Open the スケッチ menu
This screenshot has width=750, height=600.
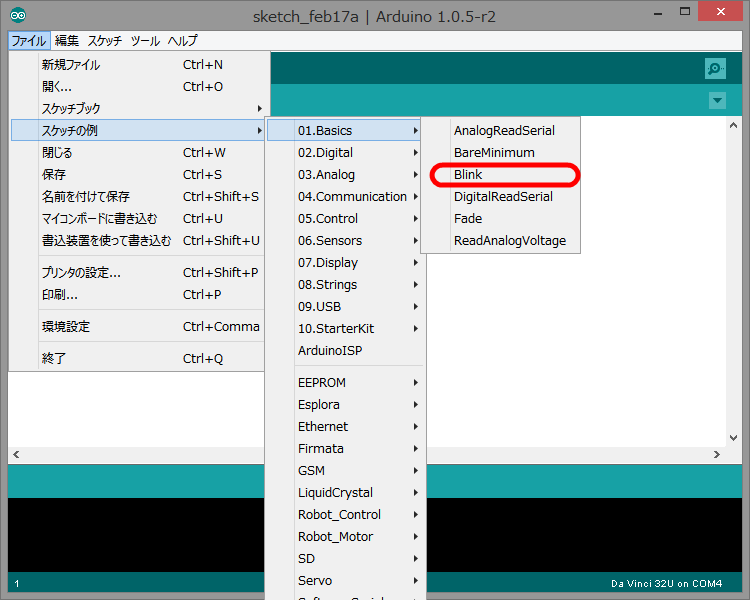click(105, 41)
